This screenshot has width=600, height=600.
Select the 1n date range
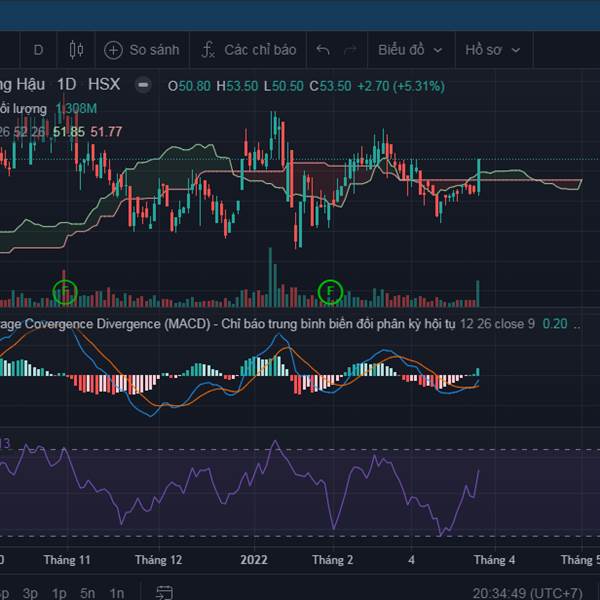[x=117, y=593]
